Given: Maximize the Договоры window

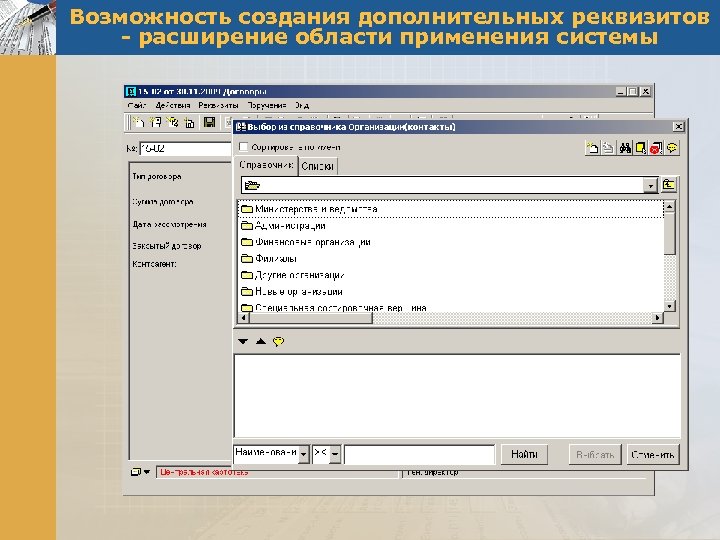Looking at the screenshot, I should [633, 91].
